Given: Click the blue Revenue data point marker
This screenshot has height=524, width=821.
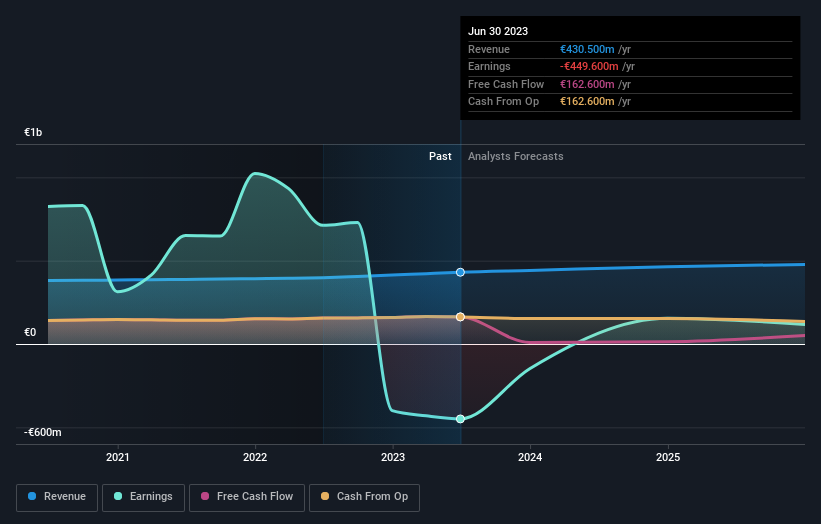Looking at the screenshot, I should click(460, 272).
